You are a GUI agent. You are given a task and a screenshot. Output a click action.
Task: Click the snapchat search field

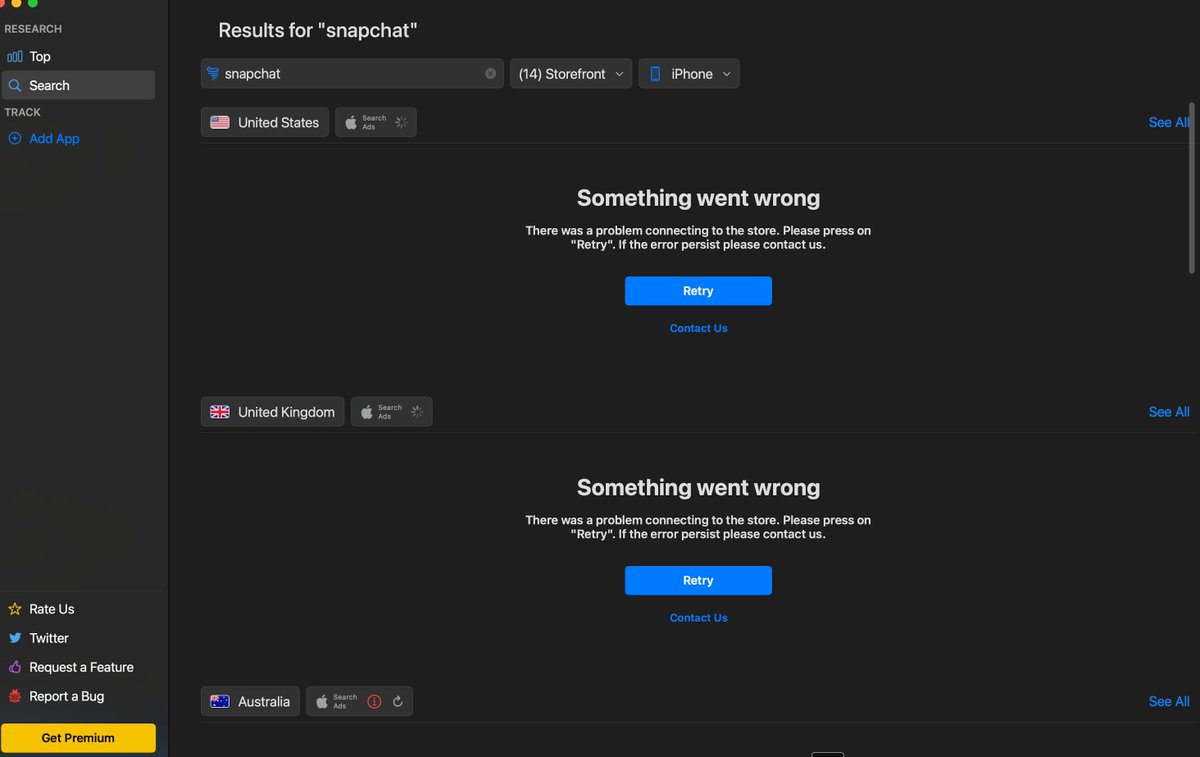tap(352, 74)
